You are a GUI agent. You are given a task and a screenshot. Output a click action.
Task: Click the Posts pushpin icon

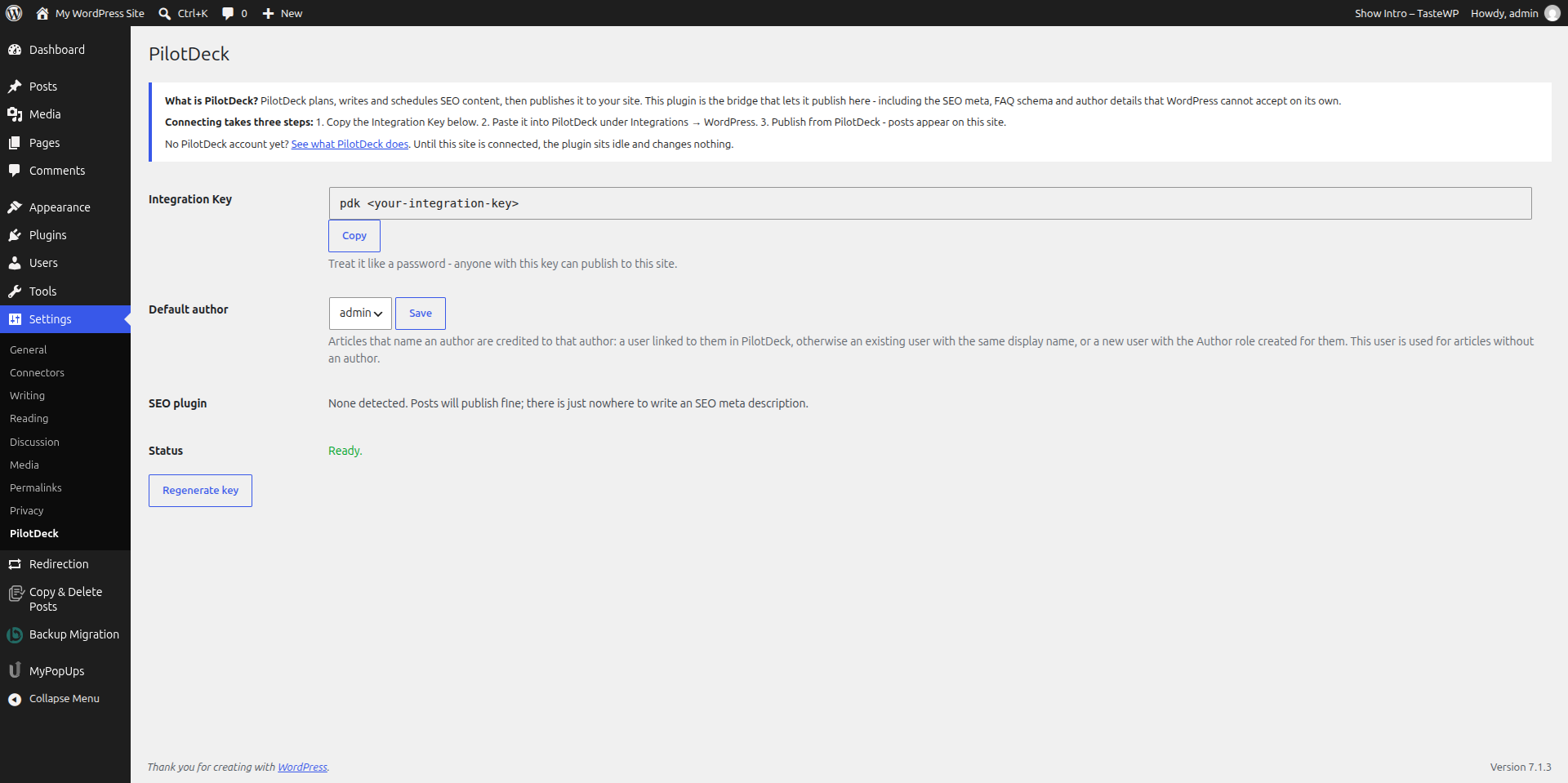(x=15, y=87)
